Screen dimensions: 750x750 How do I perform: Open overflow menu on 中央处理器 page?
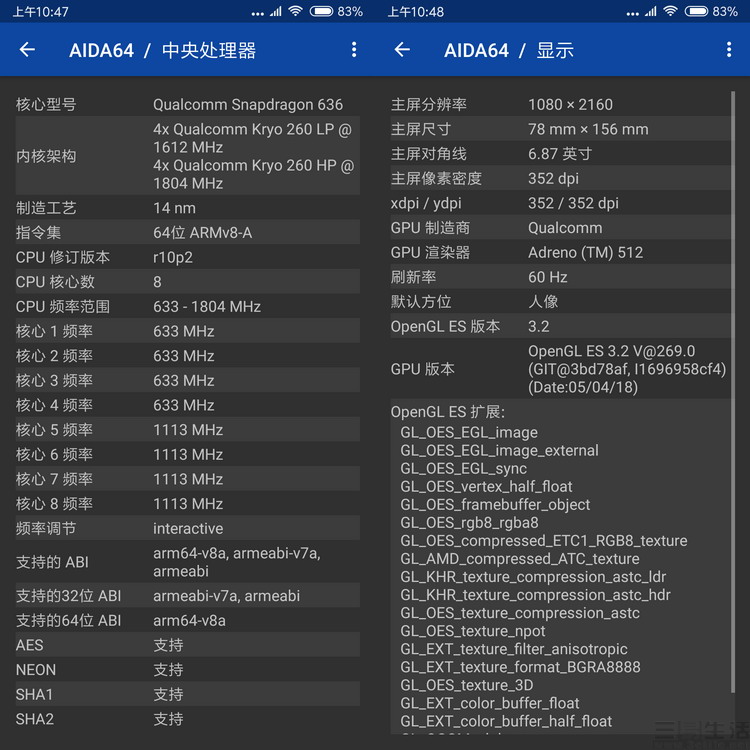click(x=353, y=50)
